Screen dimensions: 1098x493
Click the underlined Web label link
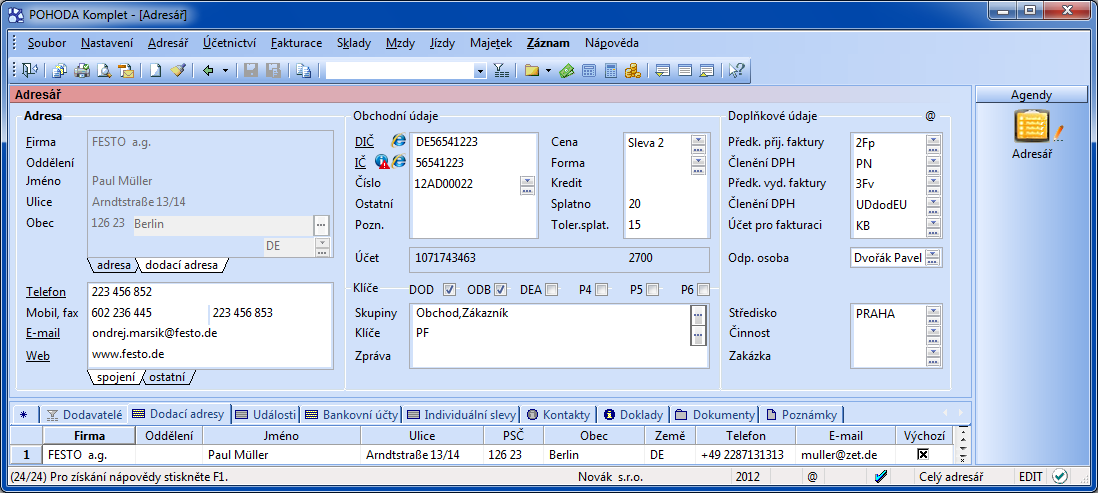pos(38,356)
